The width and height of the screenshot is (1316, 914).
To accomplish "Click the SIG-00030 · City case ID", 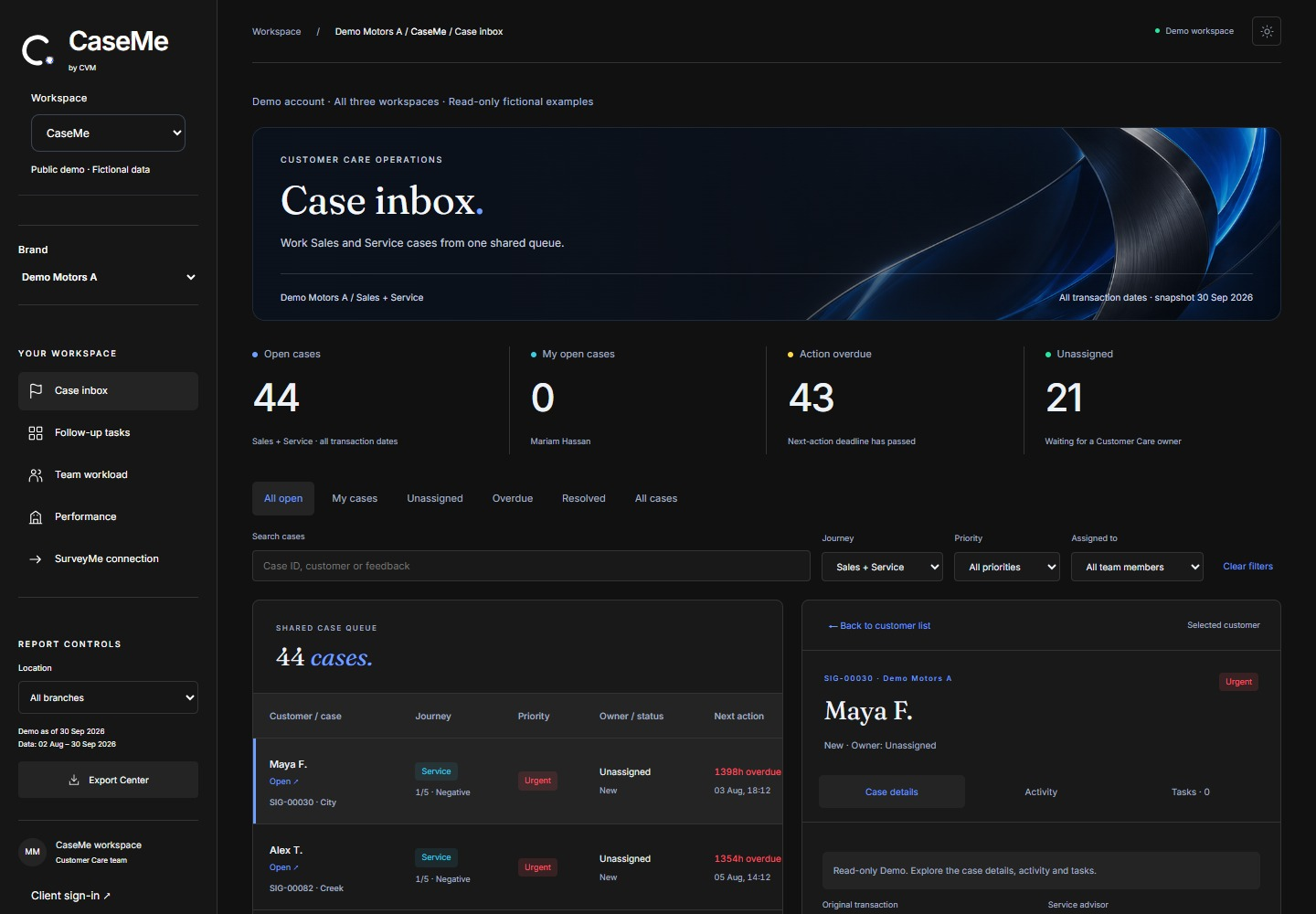I will 302,802.
